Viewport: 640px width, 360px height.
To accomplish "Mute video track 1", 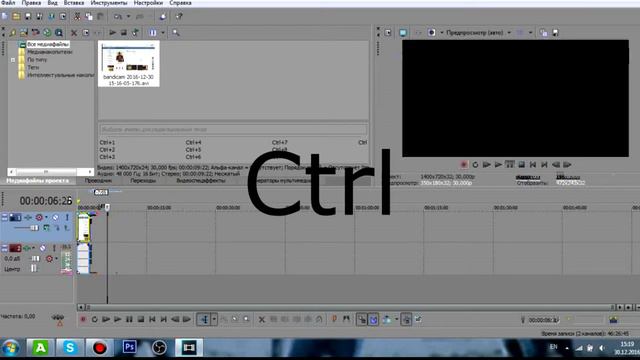I will (56, 218).
